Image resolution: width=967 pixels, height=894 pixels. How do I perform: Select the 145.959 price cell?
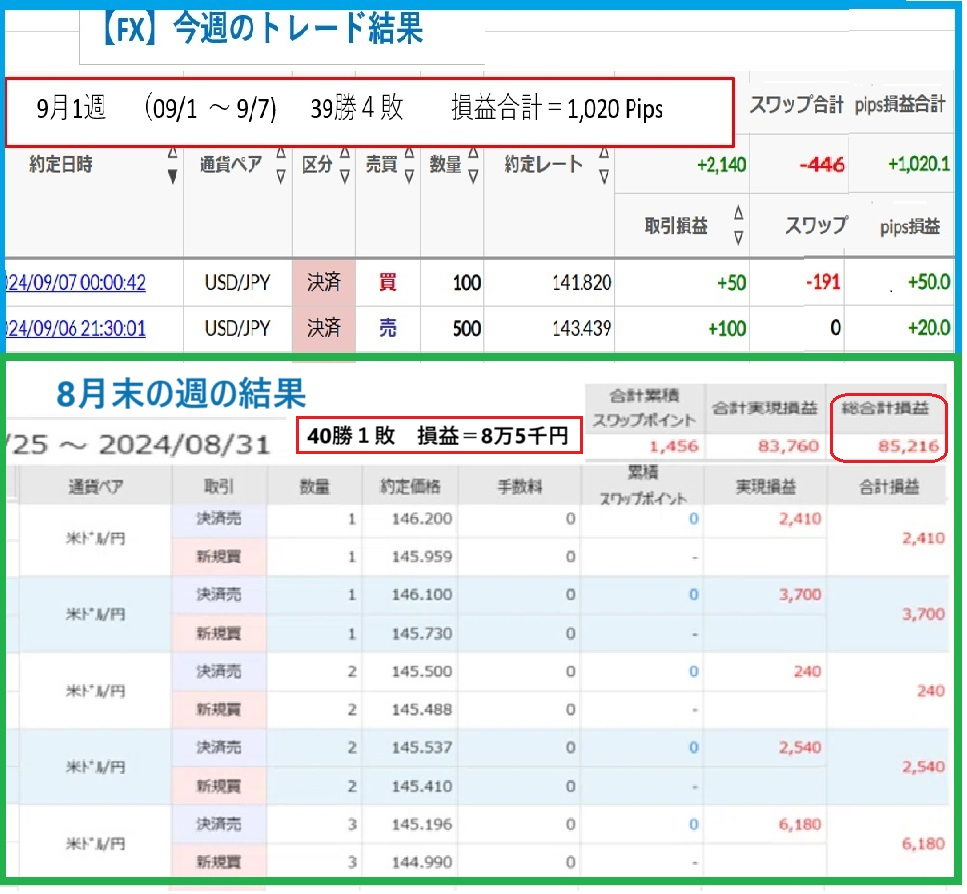(422, 557)
